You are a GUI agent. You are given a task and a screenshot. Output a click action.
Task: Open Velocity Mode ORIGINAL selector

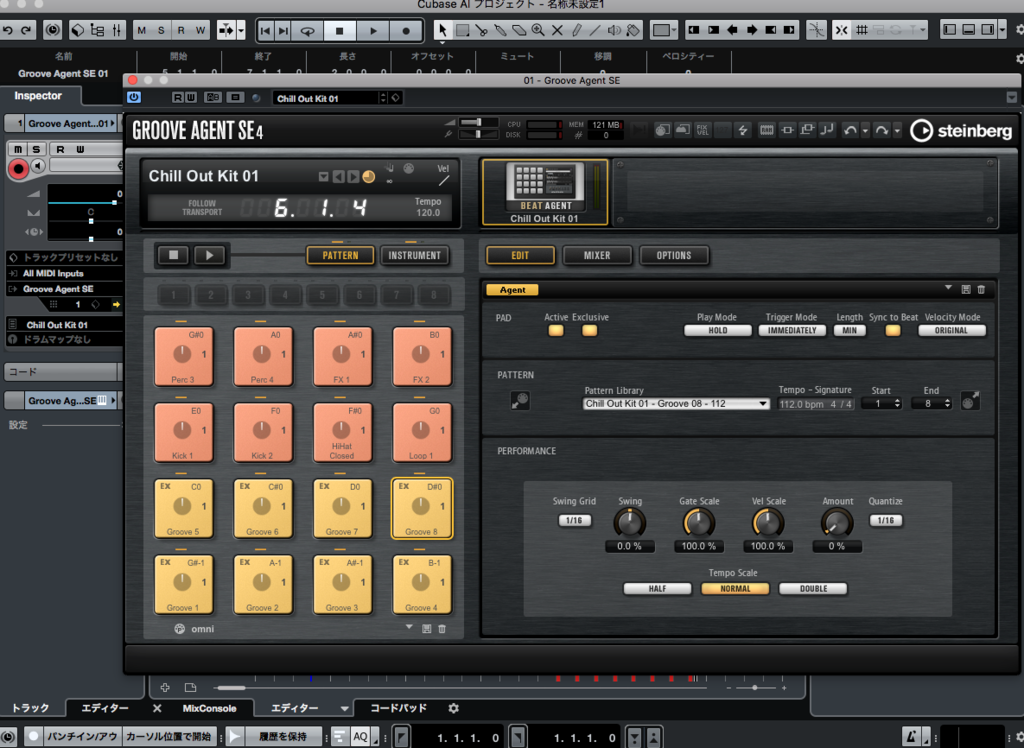point(952,331)
